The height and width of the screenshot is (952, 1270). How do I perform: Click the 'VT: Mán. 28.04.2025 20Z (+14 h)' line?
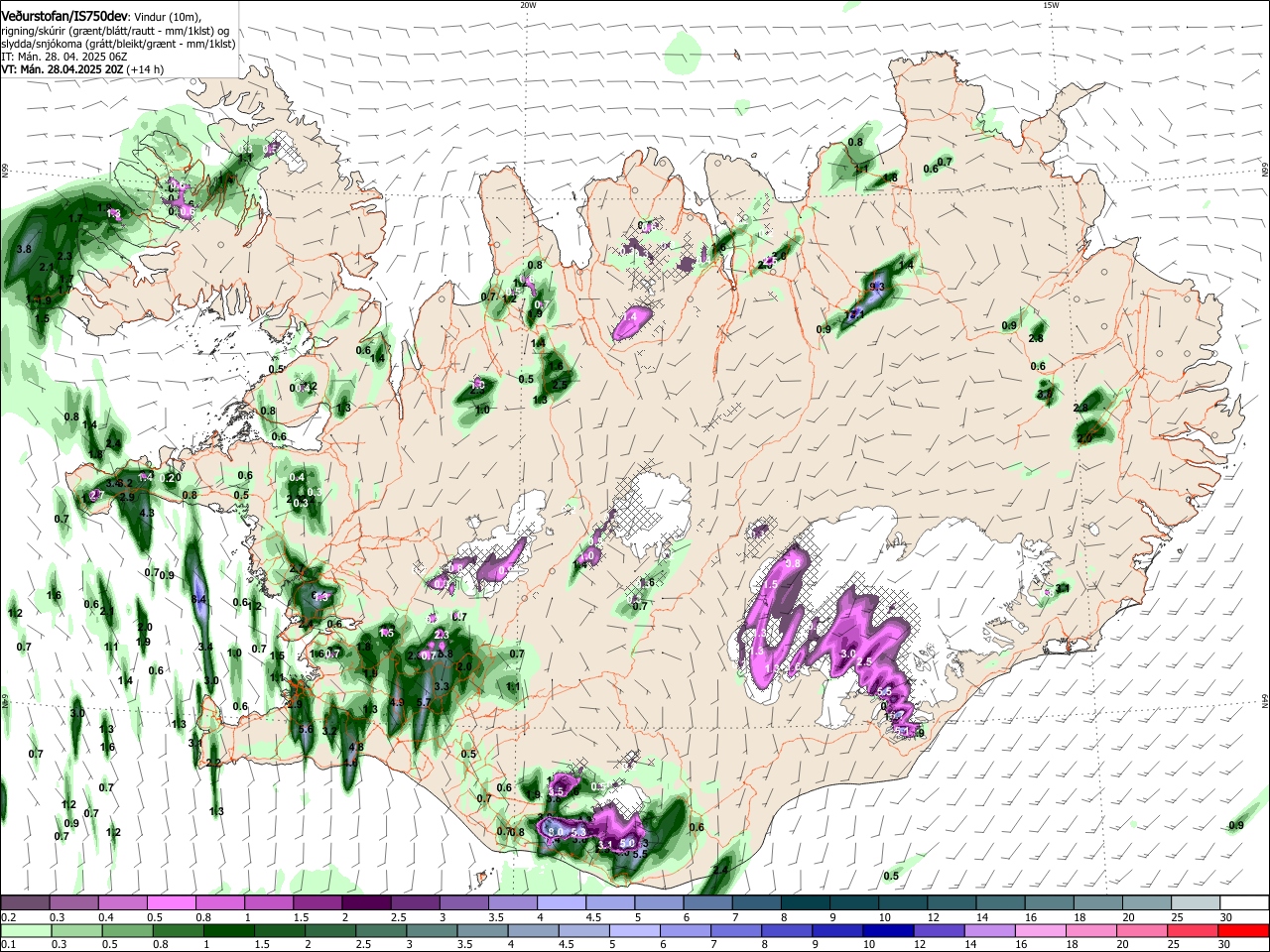[82, 69]
